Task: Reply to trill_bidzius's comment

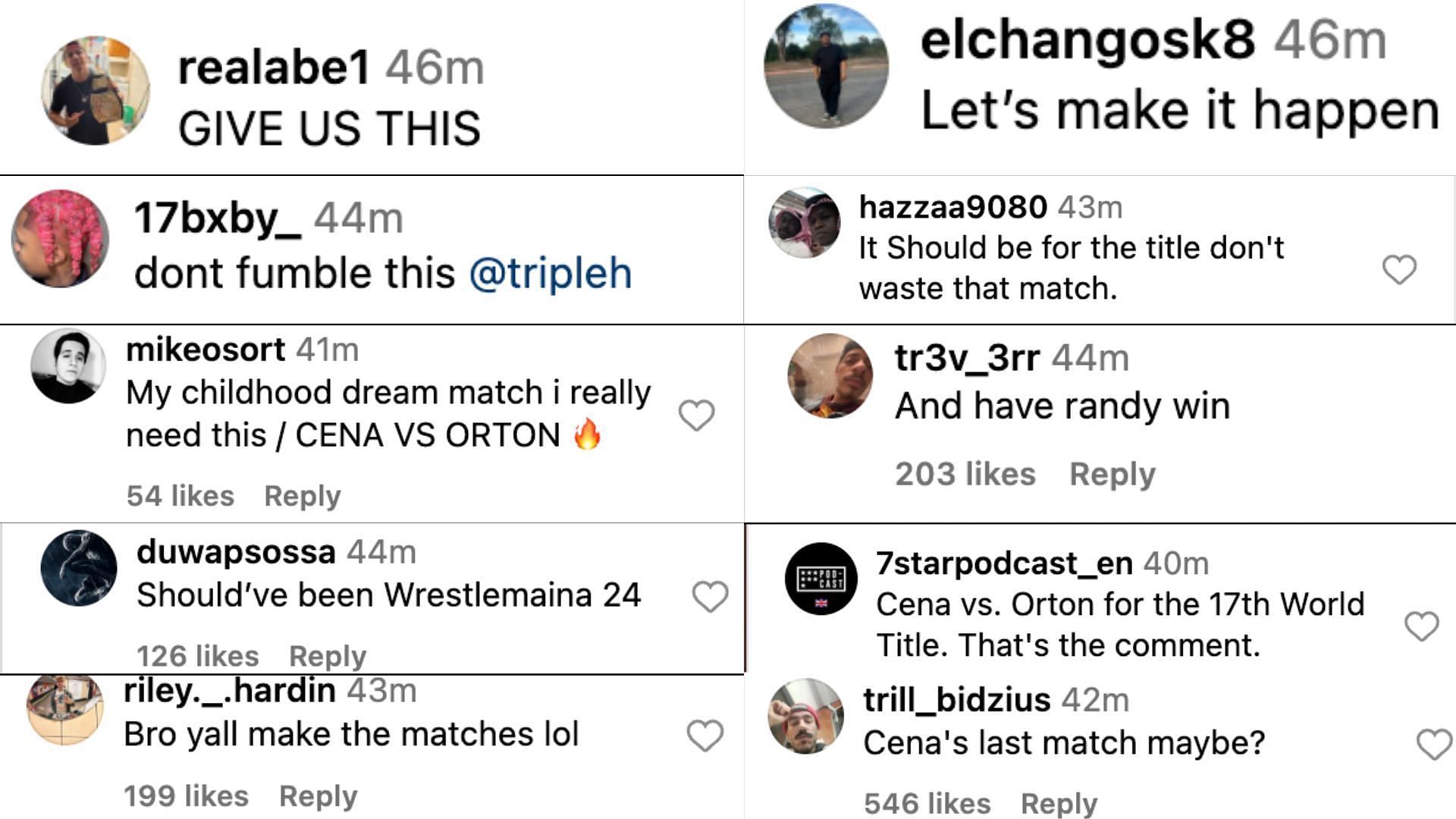Action: (x=1059, y=803)
